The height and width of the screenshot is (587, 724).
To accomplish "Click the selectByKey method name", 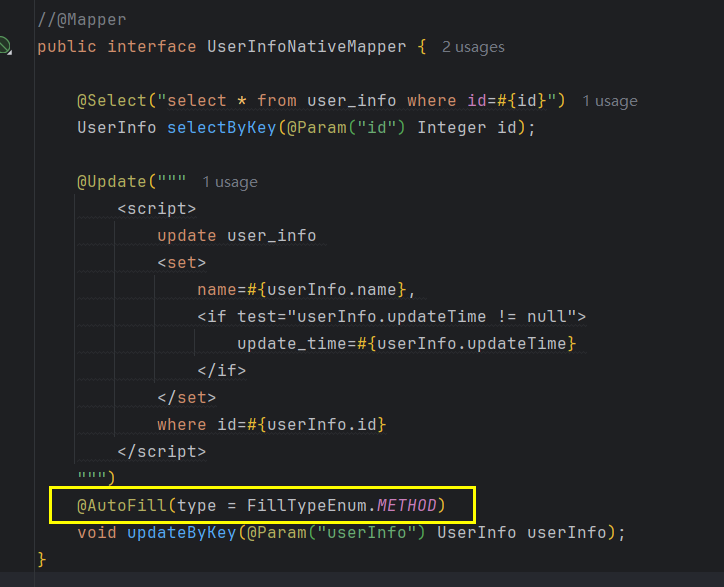I will [221, 127].
